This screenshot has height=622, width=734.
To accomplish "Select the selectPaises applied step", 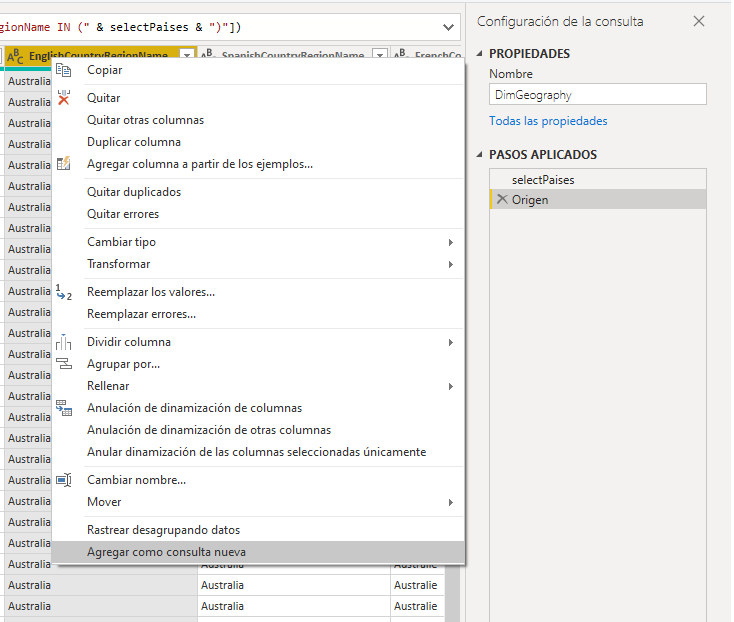I will [598, 180].
